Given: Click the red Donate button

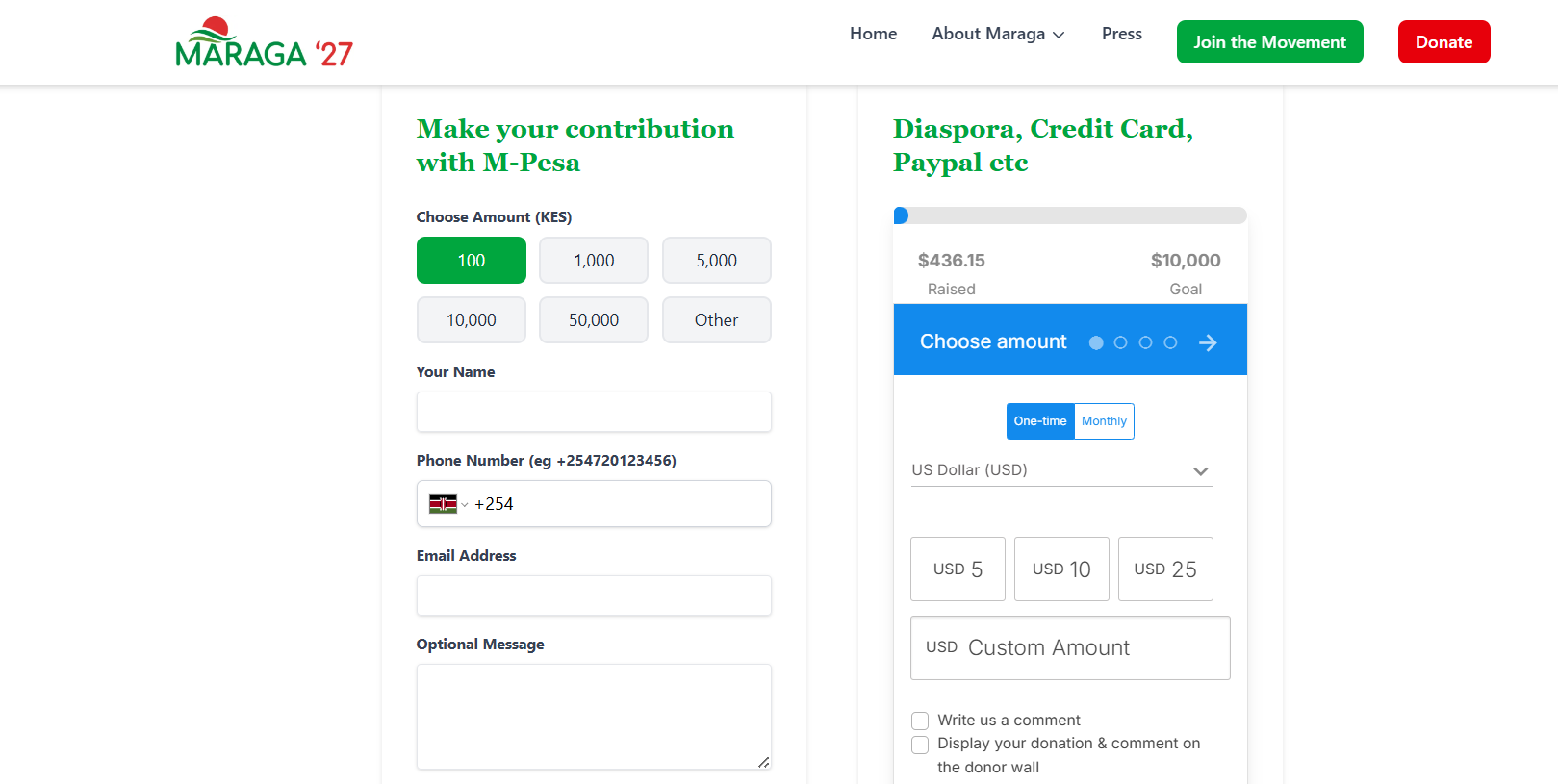Looking at the screenshot, I should tap(1443, 42).
